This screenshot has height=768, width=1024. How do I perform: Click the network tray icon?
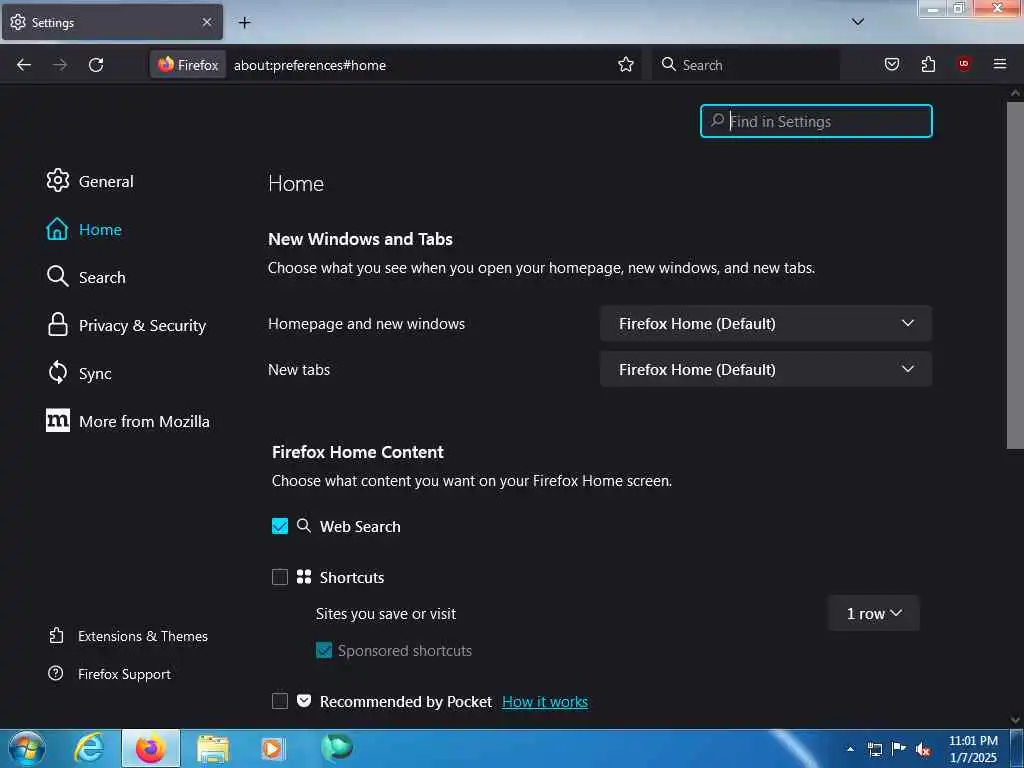[875, 749]
